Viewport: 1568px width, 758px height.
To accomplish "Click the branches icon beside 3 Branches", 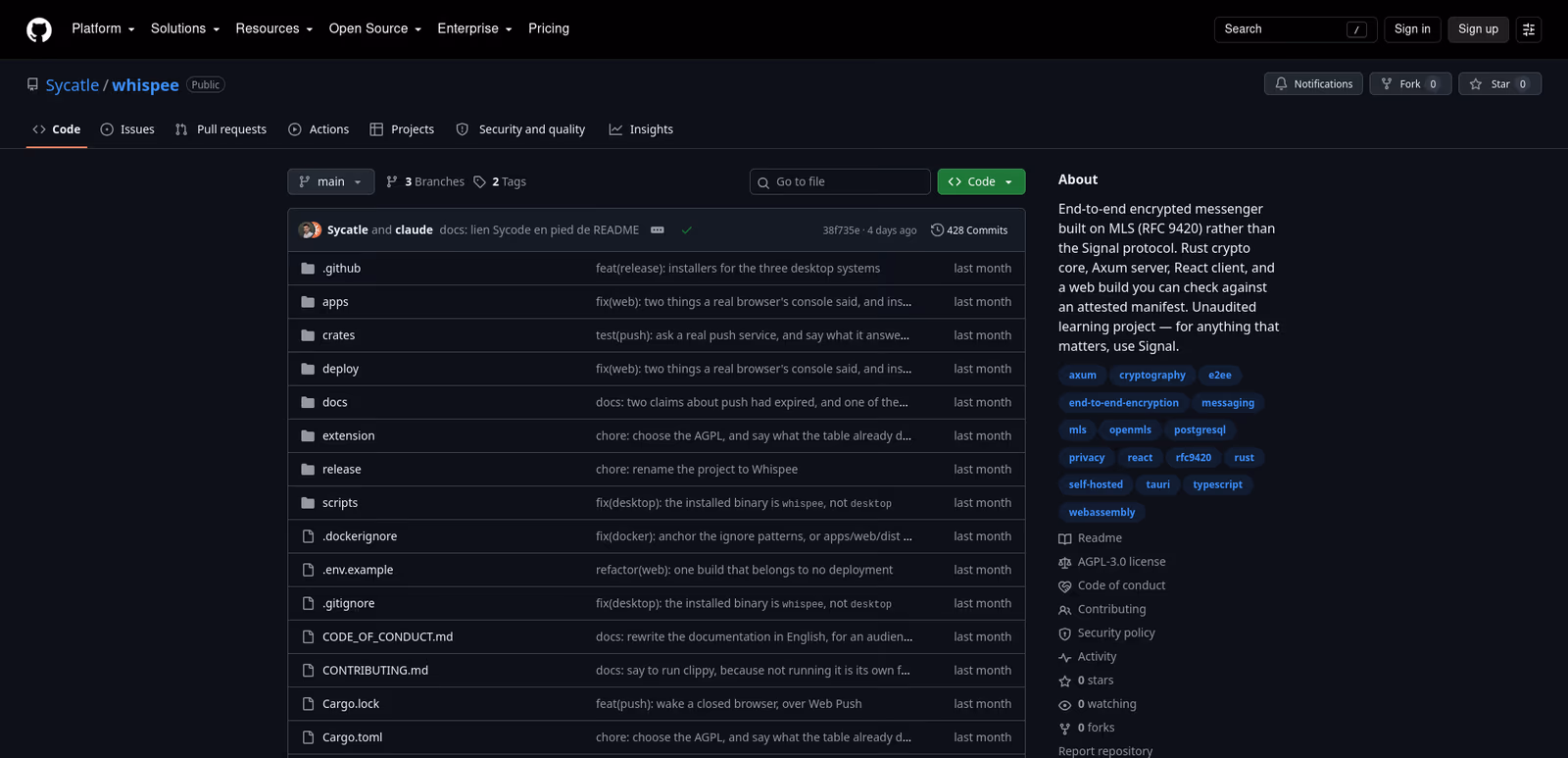I will pos(392,182).
